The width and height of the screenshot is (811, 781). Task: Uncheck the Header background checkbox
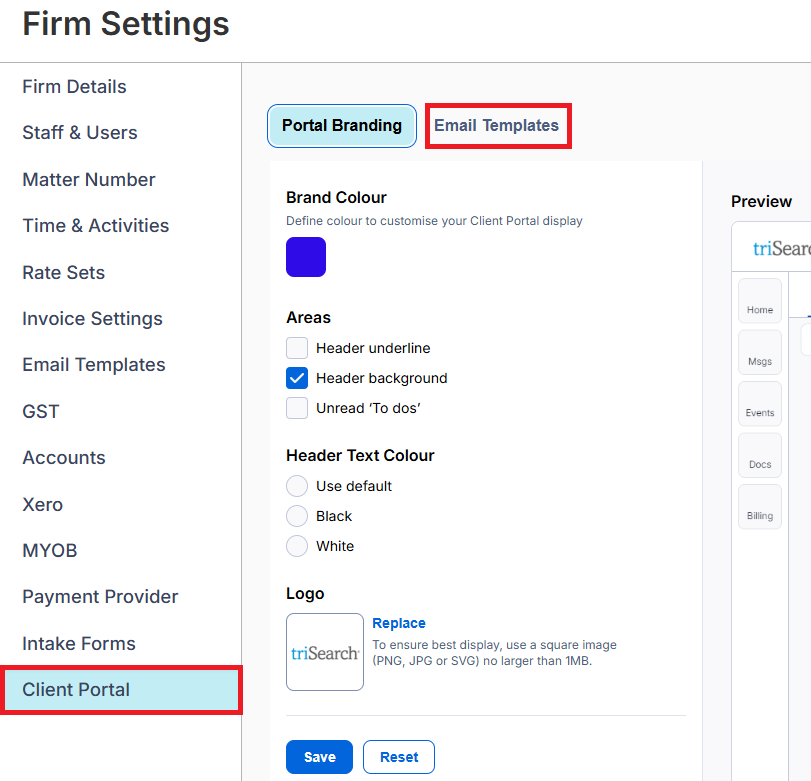point(297,378)
